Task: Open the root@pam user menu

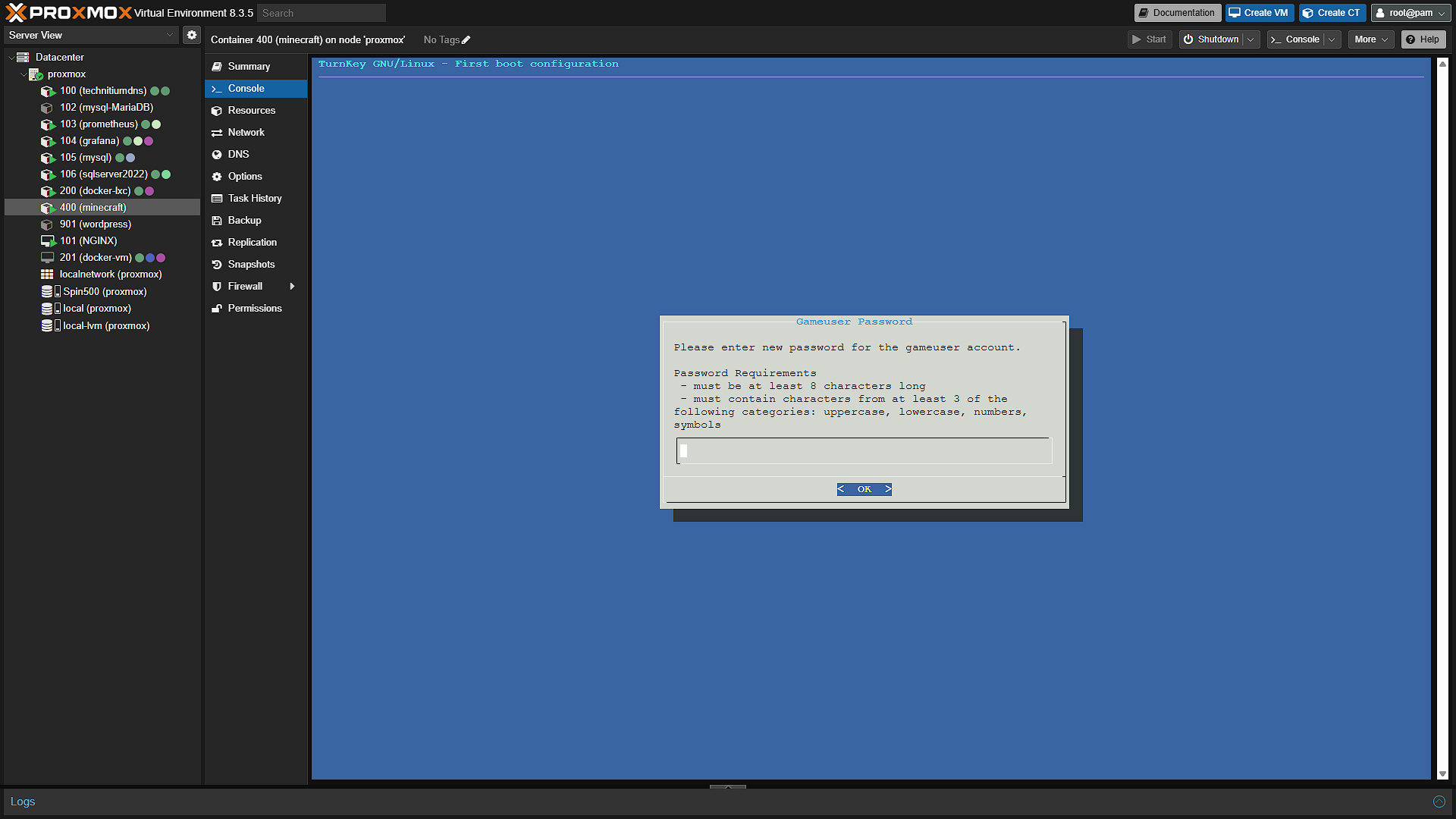Action: coord(1411,13)
